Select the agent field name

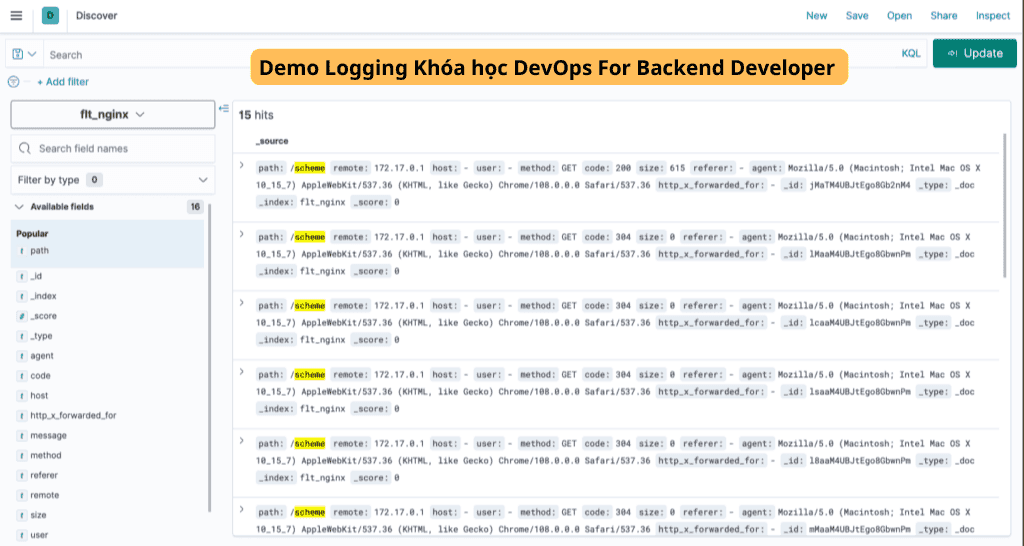42,356
